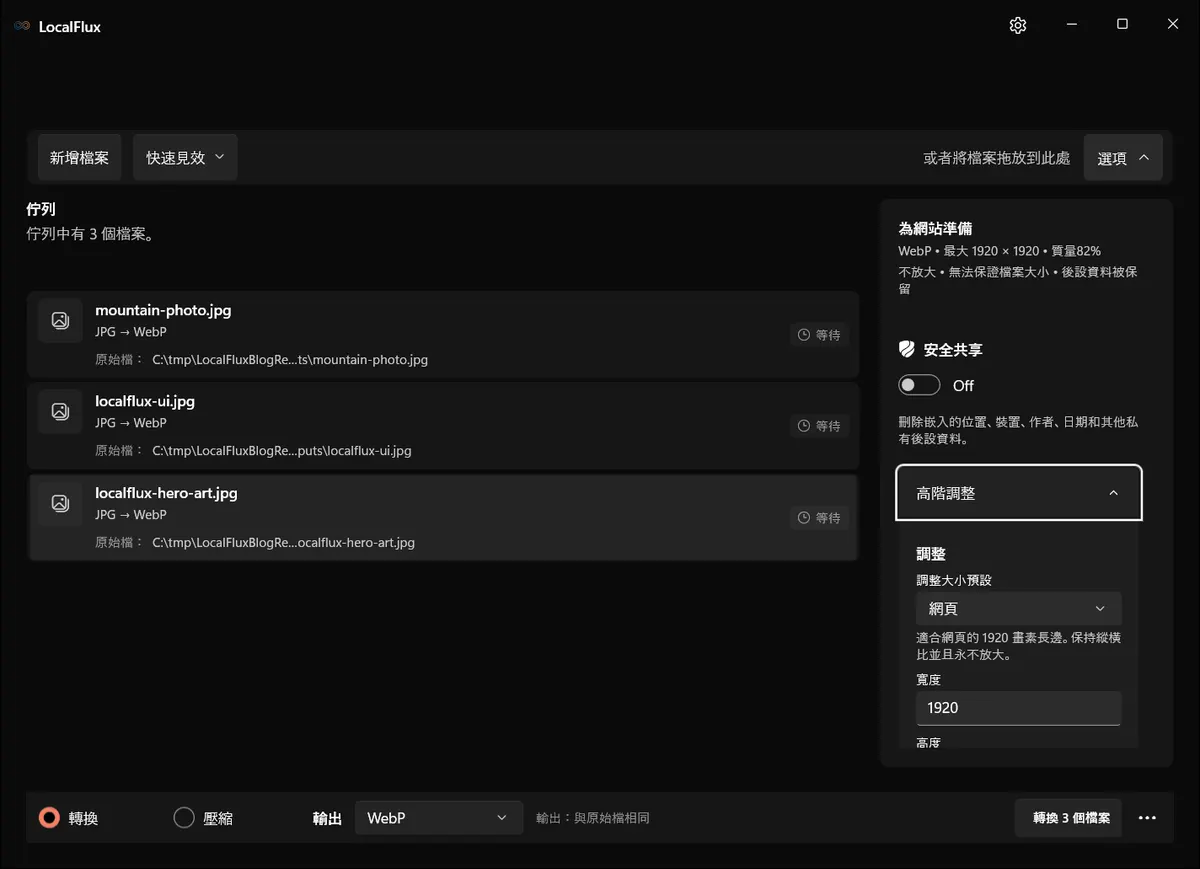Click the LocalFlux infinity logo icon
Viewport: 1200px width, 869px height.
click(x=22, y=26)
